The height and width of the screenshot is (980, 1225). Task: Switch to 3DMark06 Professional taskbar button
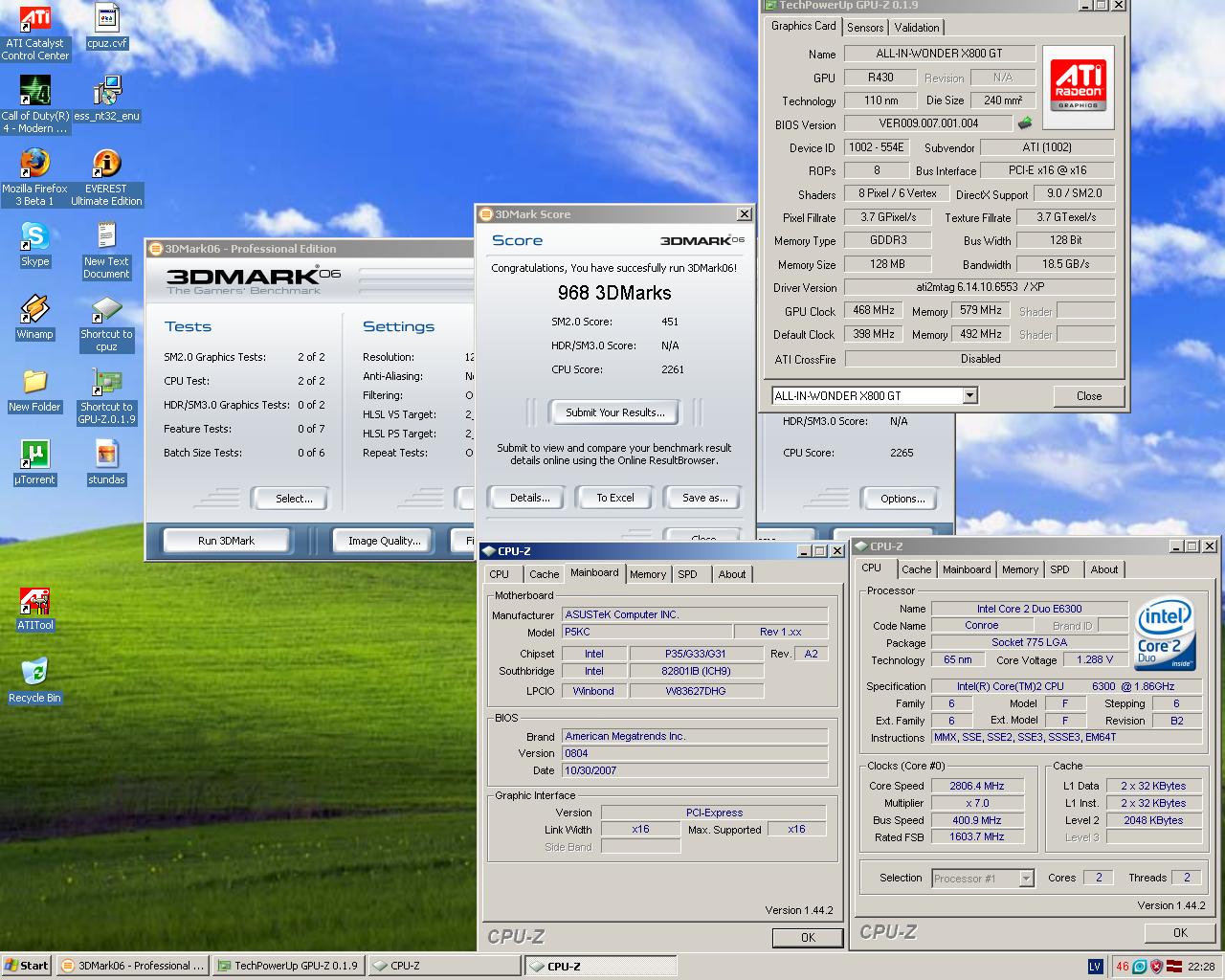[x=132, y=966]
